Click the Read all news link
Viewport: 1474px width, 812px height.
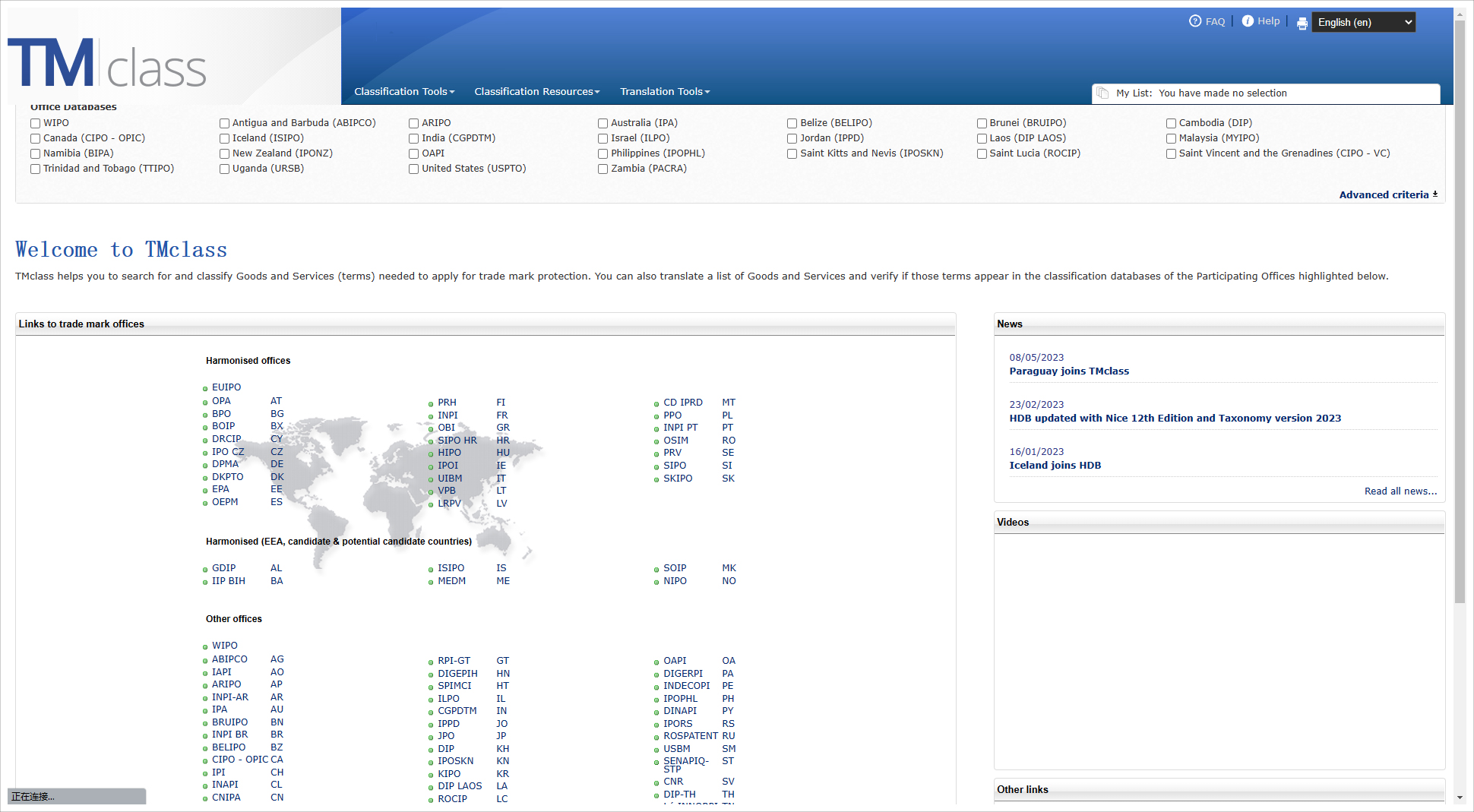[x=1400, y=491]
